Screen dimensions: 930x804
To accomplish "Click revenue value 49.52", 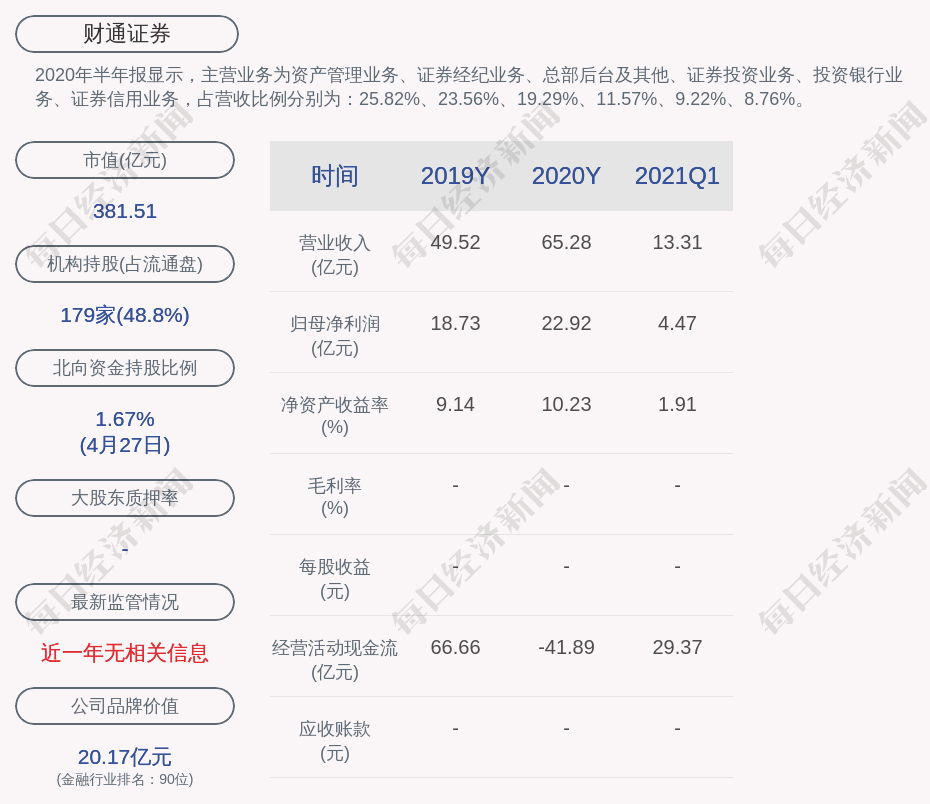I will [455, 243].
